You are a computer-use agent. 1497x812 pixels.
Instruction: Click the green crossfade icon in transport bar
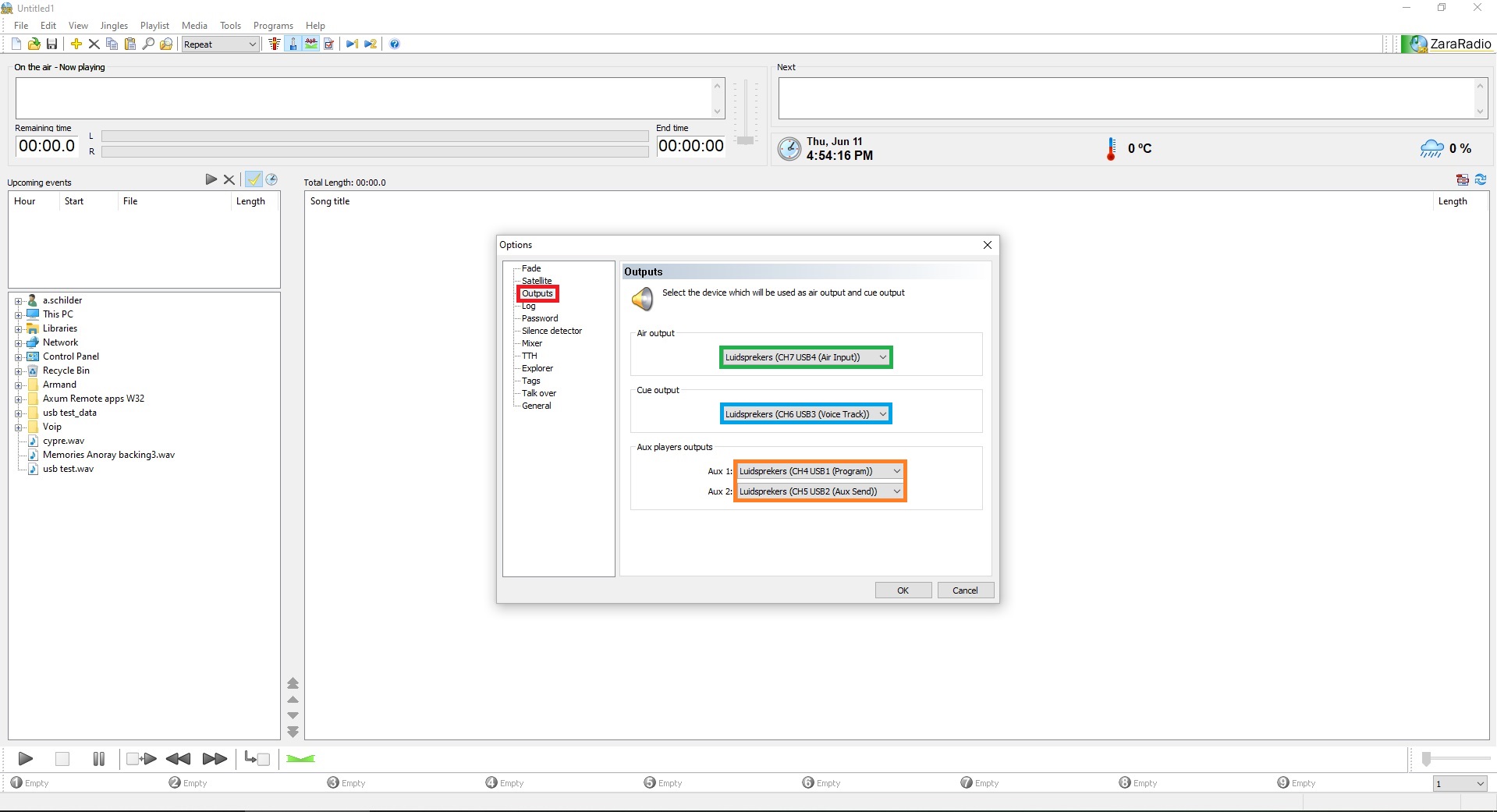tap(300, 759)
